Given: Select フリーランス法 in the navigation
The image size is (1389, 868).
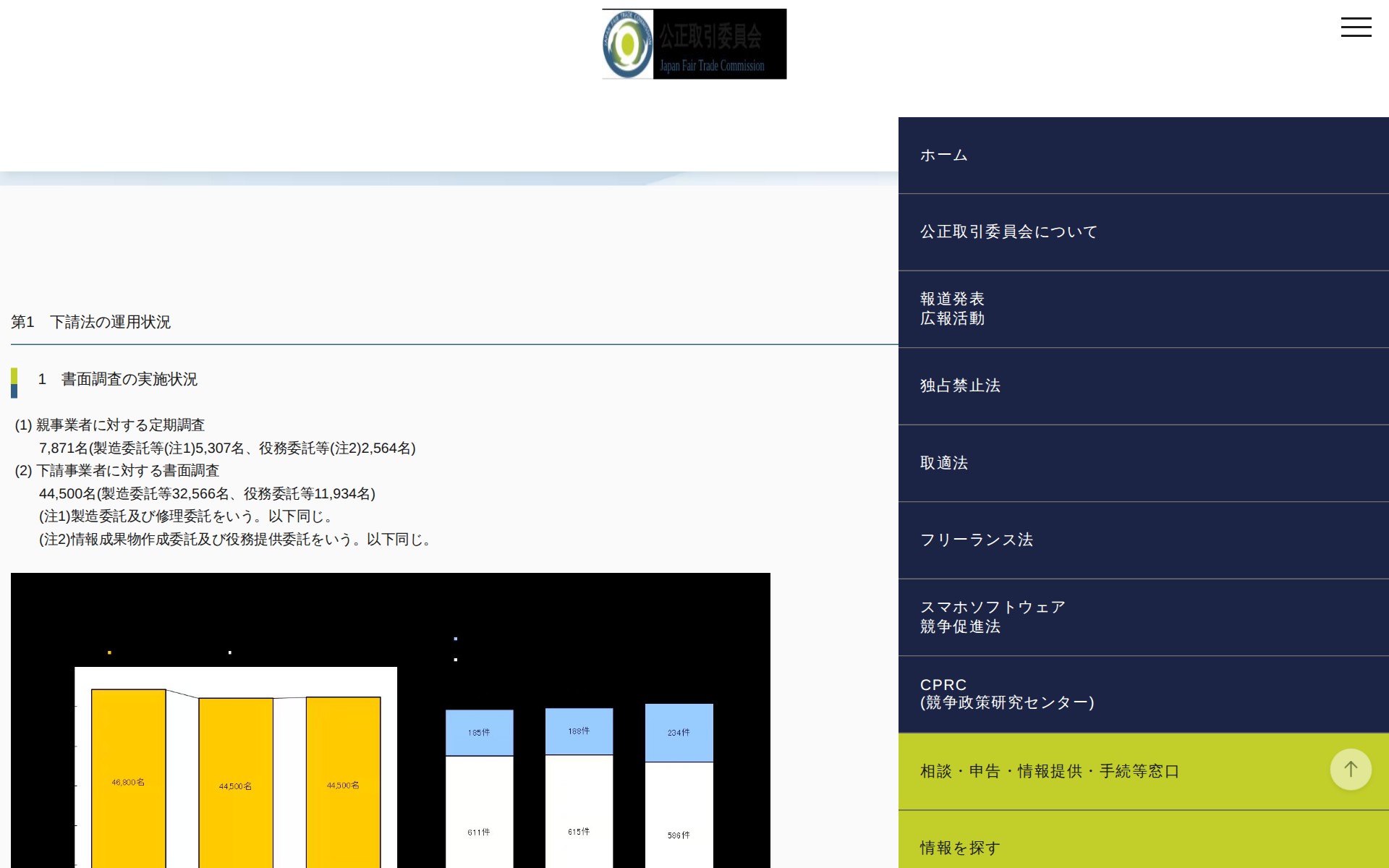Looking at the screenshot, I should point(976,540).
